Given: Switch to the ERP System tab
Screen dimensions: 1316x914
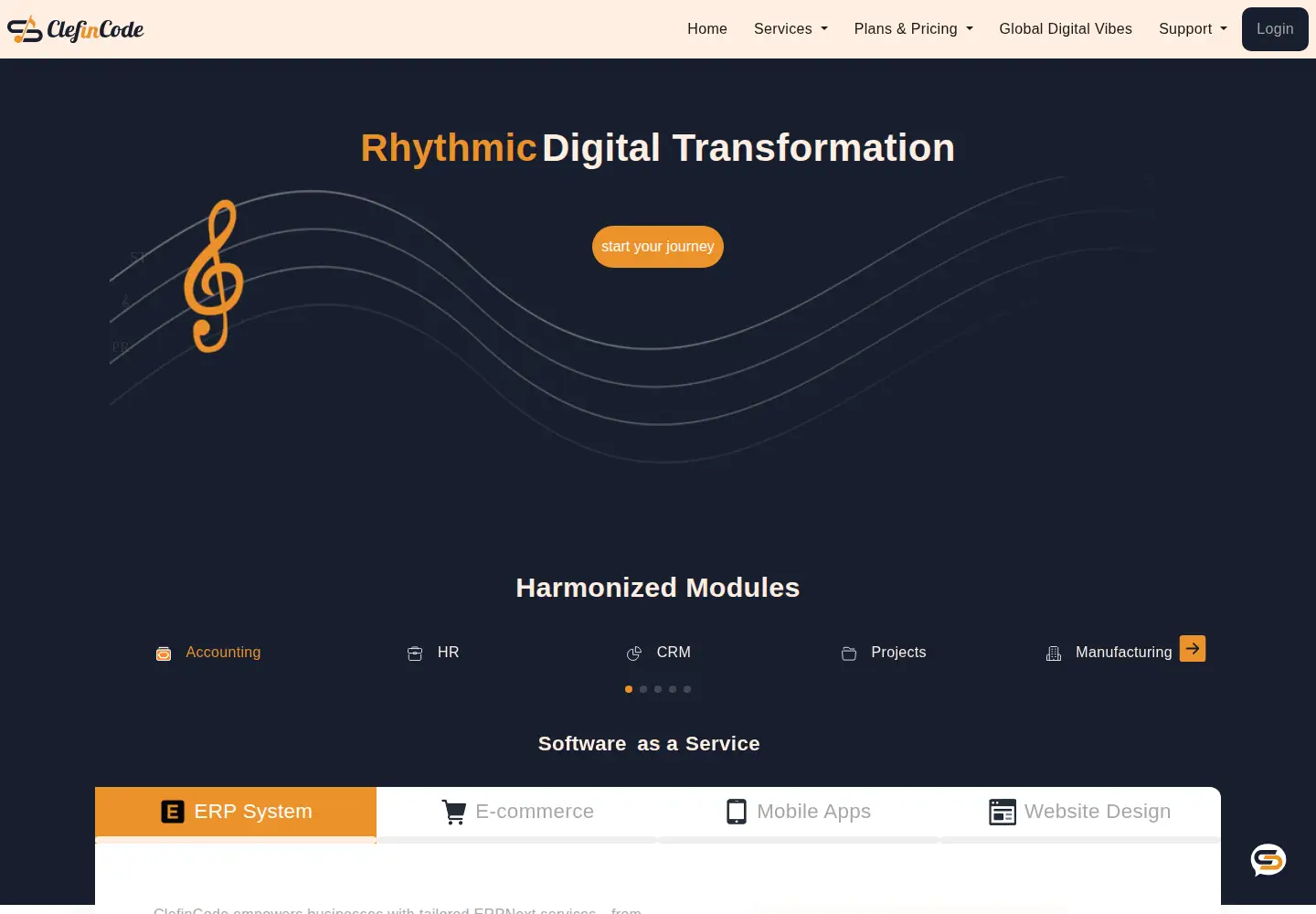Looking at the screenshot, I should pos(236,813).
